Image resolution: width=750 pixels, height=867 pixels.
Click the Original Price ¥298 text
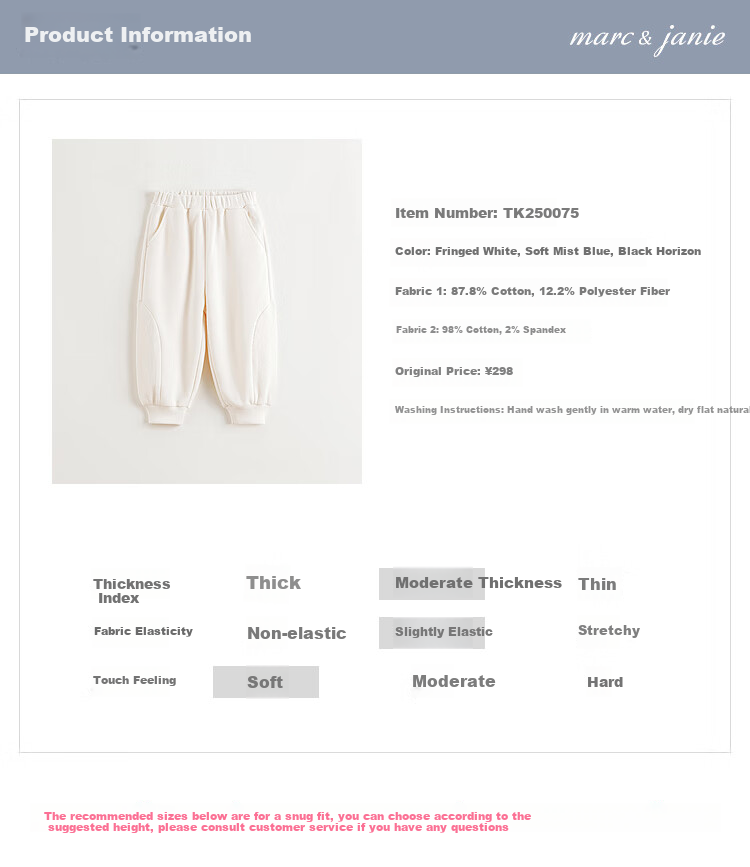coord(454,371)
